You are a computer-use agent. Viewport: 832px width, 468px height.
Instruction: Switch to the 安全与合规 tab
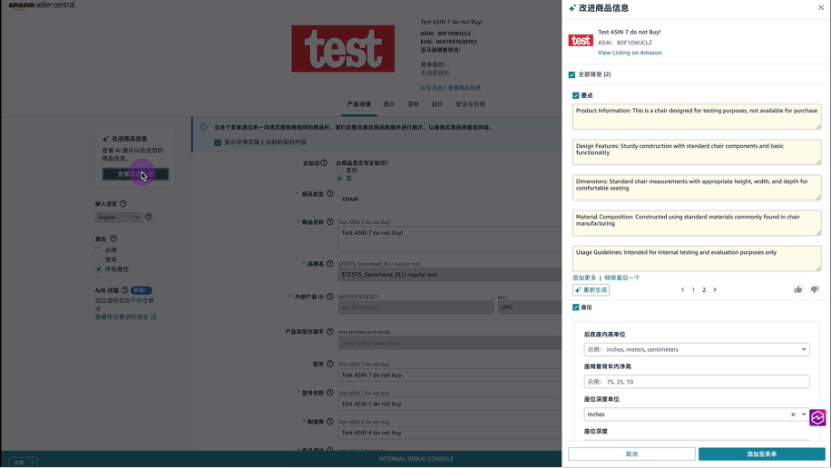point(470,104)
